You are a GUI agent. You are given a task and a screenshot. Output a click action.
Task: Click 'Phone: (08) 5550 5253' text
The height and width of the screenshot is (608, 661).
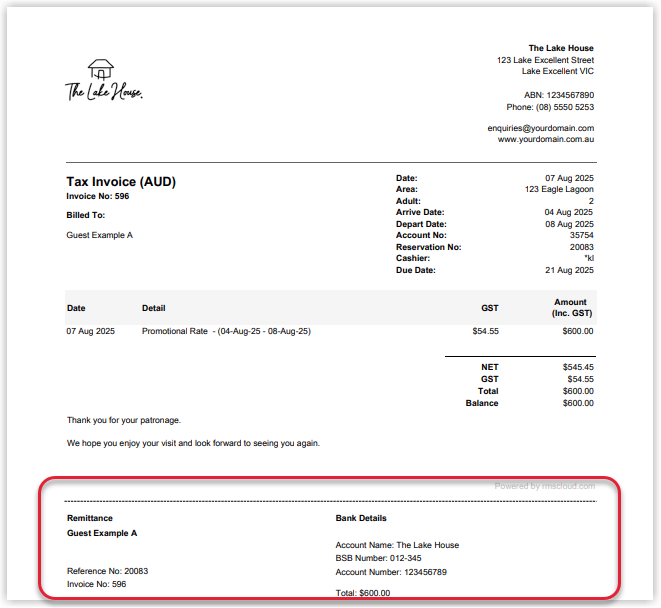pos(550,107)
